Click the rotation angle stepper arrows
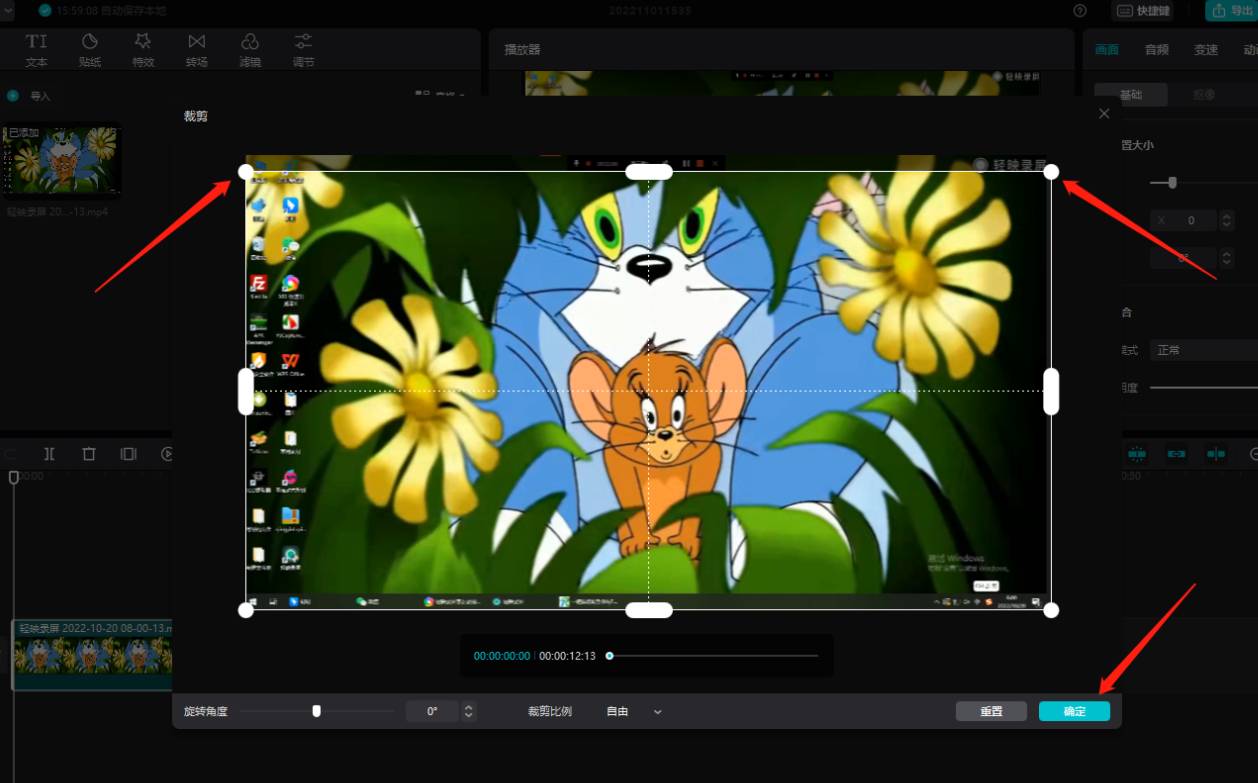The width and height of the screenshot is (1258, 783). (x=469, y=712)
